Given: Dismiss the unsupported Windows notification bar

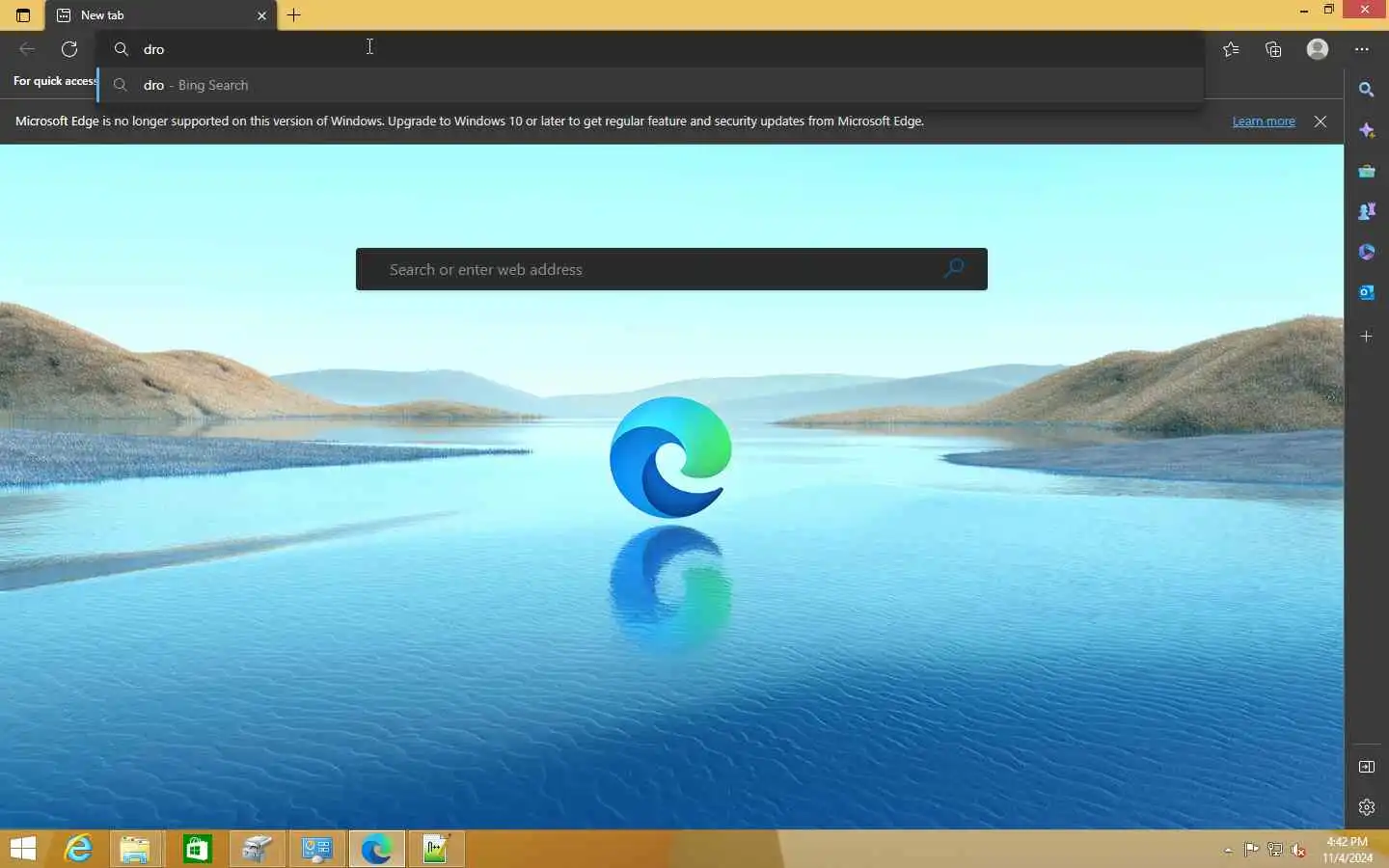Looking at the screenshot, I should click(x=1321, y=122).
